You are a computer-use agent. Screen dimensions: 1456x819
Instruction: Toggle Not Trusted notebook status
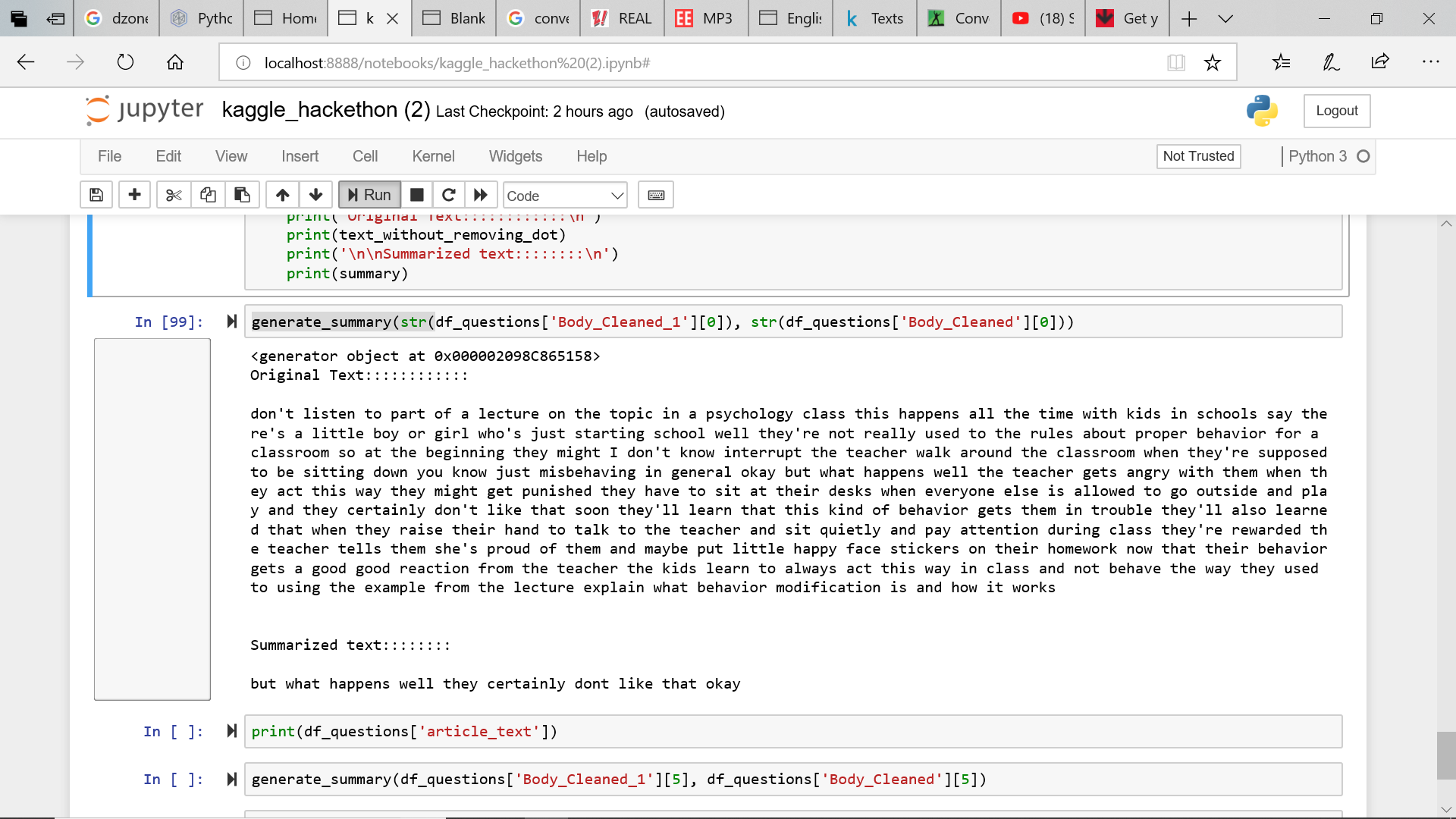1198,156
